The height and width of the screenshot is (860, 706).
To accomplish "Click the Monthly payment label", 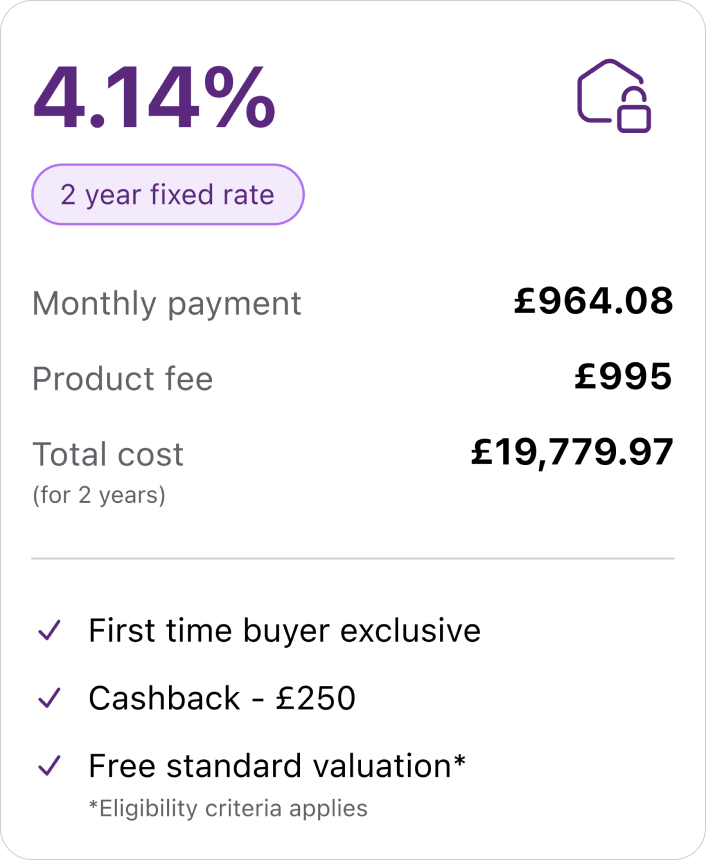I will (166, 303).
